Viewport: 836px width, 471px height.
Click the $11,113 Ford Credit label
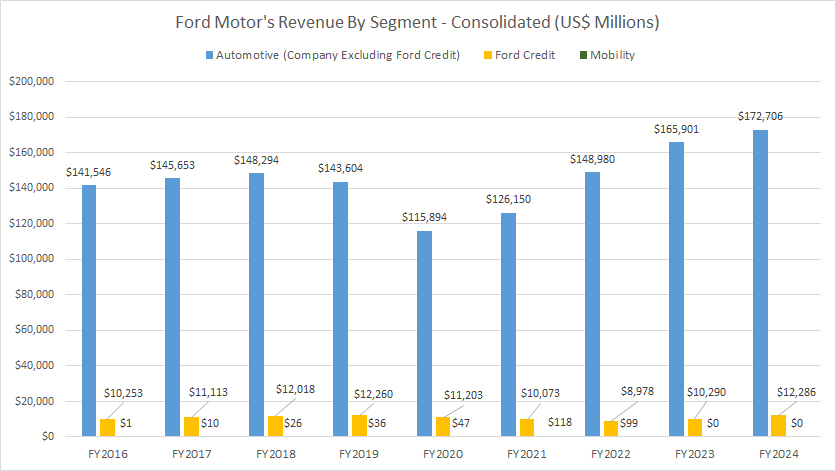pyautogui.click(x=208, y=393)
